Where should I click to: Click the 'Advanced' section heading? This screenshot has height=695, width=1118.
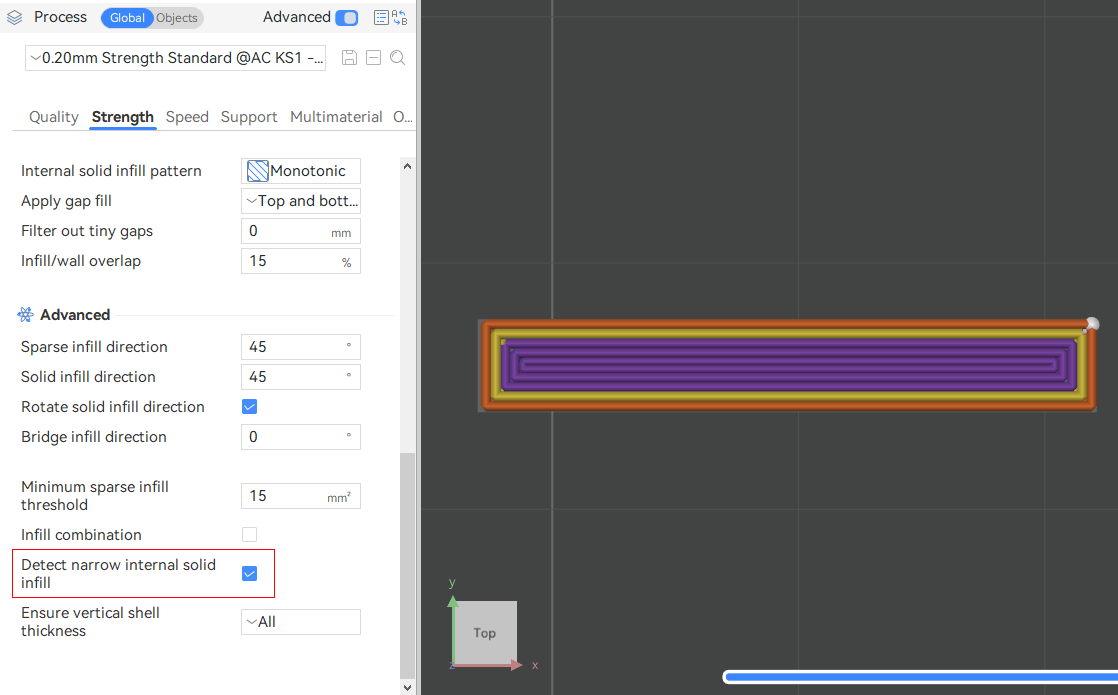tap(75, 314)
